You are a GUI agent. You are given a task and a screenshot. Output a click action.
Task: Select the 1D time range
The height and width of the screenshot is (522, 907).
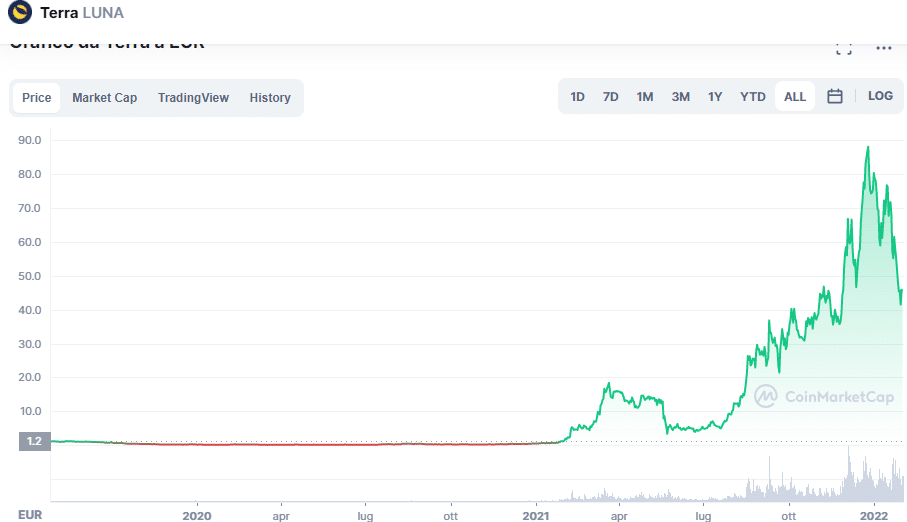[577, 97]
